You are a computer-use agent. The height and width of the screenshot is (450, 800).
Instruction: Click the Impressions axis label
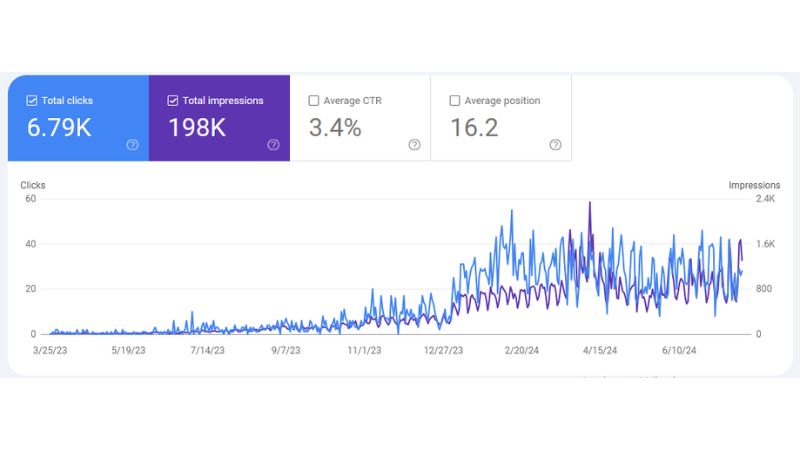pyautogui.click(x=754, y=185)
